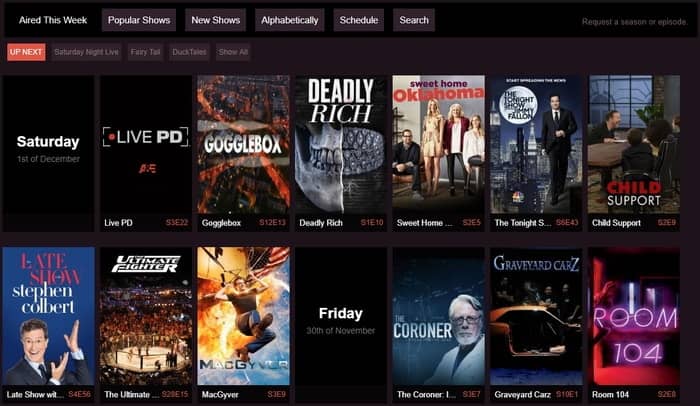This screenshot has height=406, width=700.
Task: Filter by DuckTales
Action: 189,52
